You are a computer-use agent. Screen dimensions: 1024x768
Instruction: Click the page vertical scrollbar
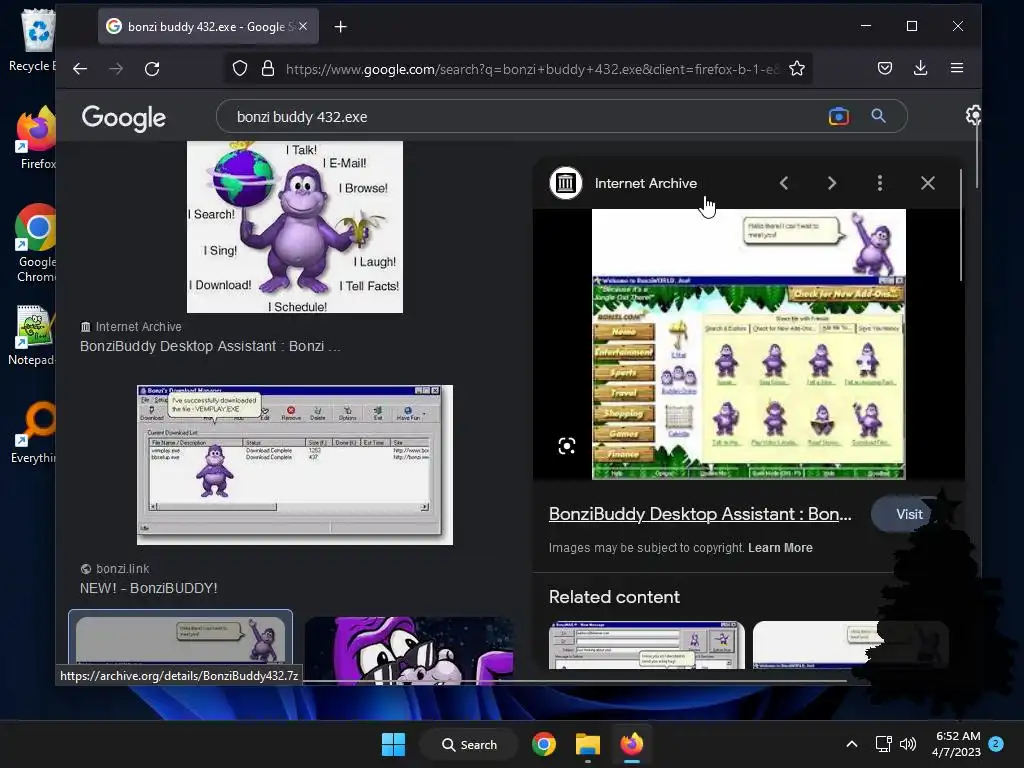(x=977, y=155)
